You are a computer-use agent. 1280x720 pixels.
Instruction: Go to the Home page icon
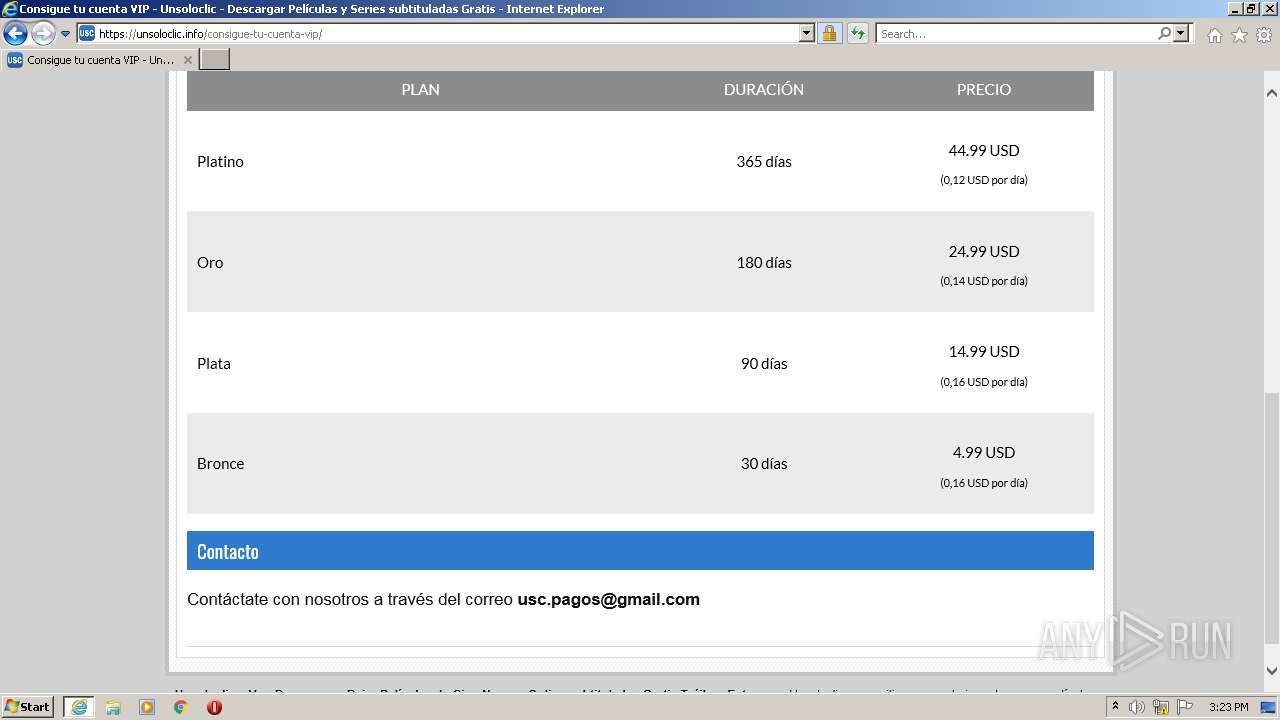click(x=1214, y=35)
